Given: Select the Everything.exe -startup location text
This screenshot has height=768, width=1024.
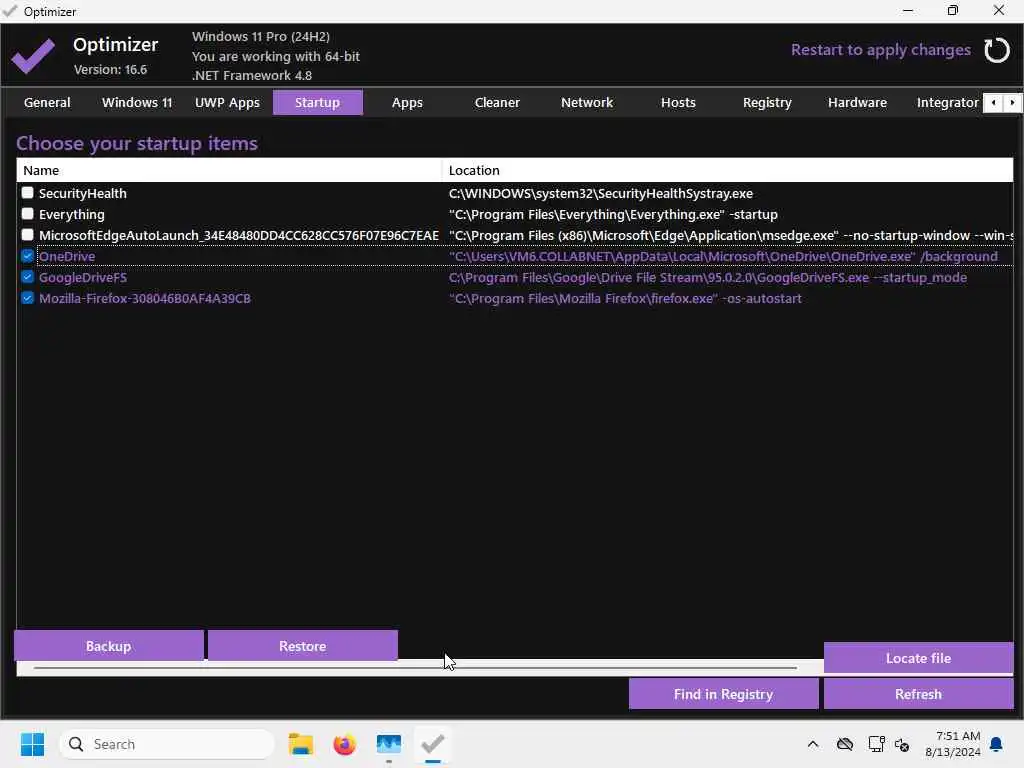Looking at the screenshot, I should [613, 214].
